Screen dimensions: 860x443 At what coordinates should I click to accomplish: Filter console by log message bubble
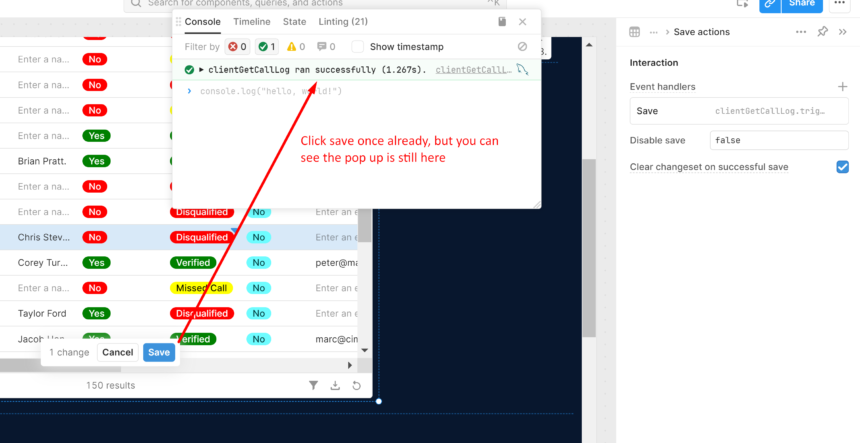326,47
